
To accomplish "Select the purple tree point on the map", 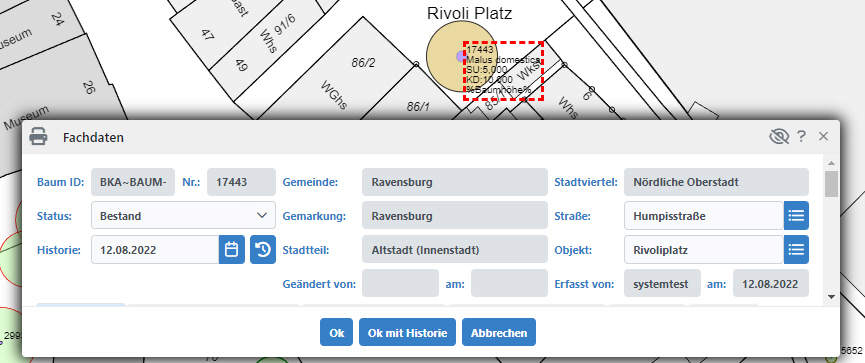I will pos(461,56).
